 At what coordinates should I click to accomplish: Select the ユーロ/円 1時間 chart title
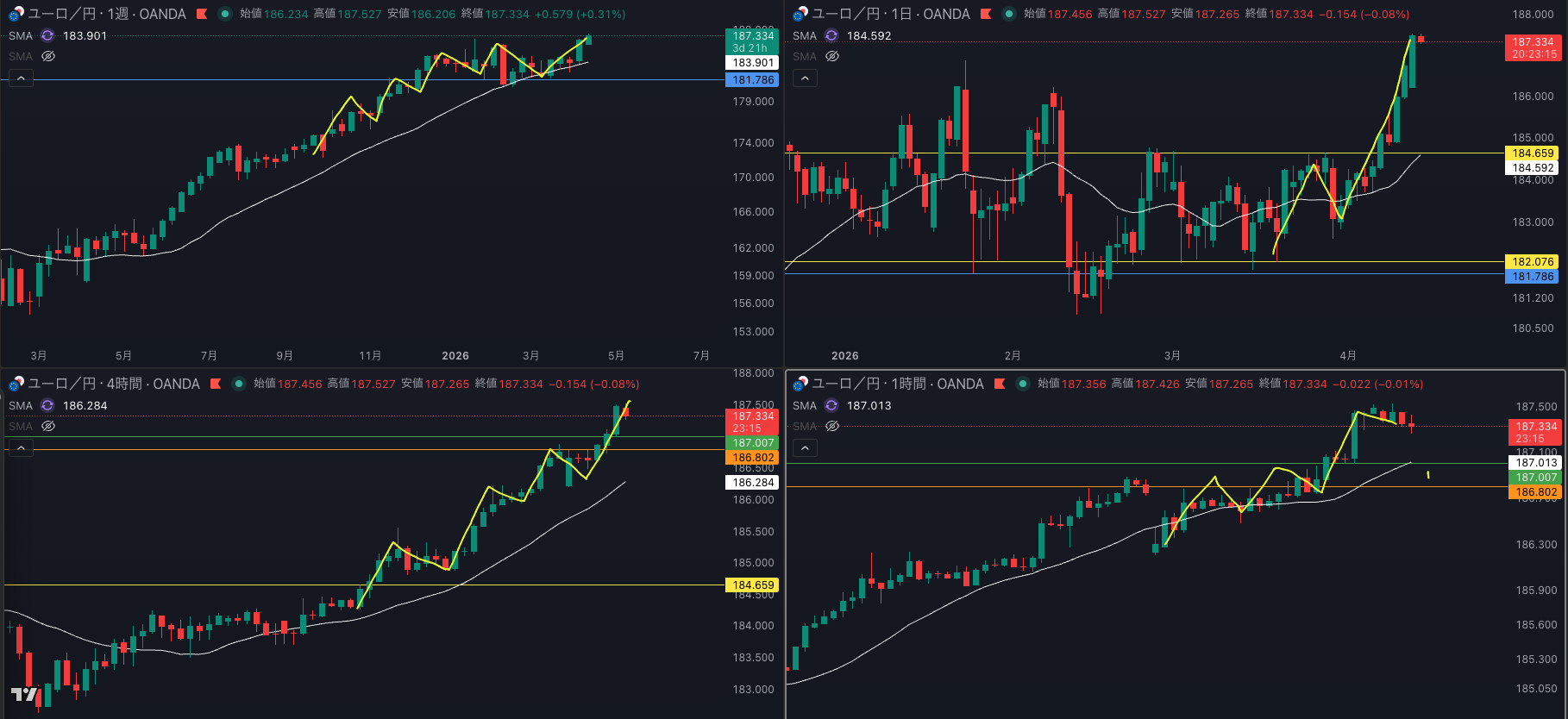click(897, 384)
